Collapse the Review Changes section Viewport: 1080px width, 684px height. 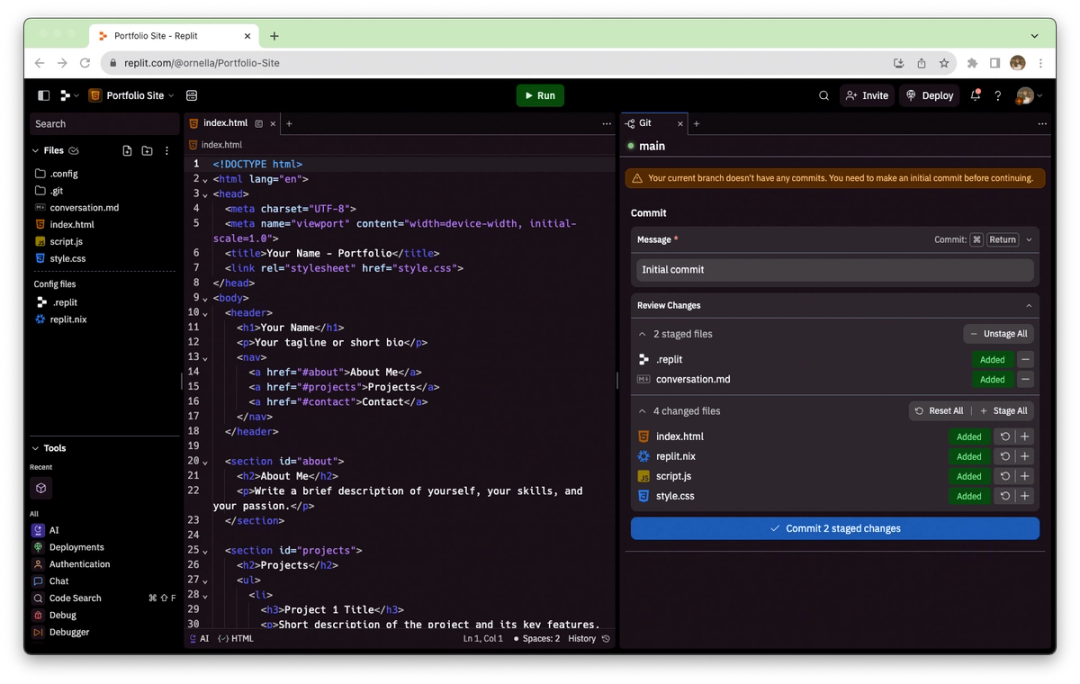tap(1029, 305)
